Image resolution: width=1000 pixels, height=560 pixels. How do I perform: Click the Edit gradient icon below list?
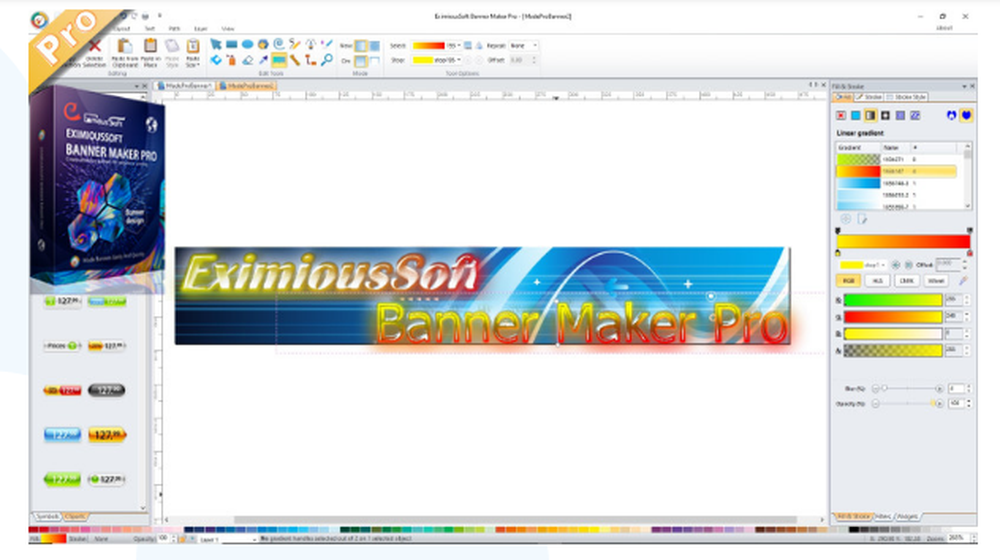coord(862,219)
